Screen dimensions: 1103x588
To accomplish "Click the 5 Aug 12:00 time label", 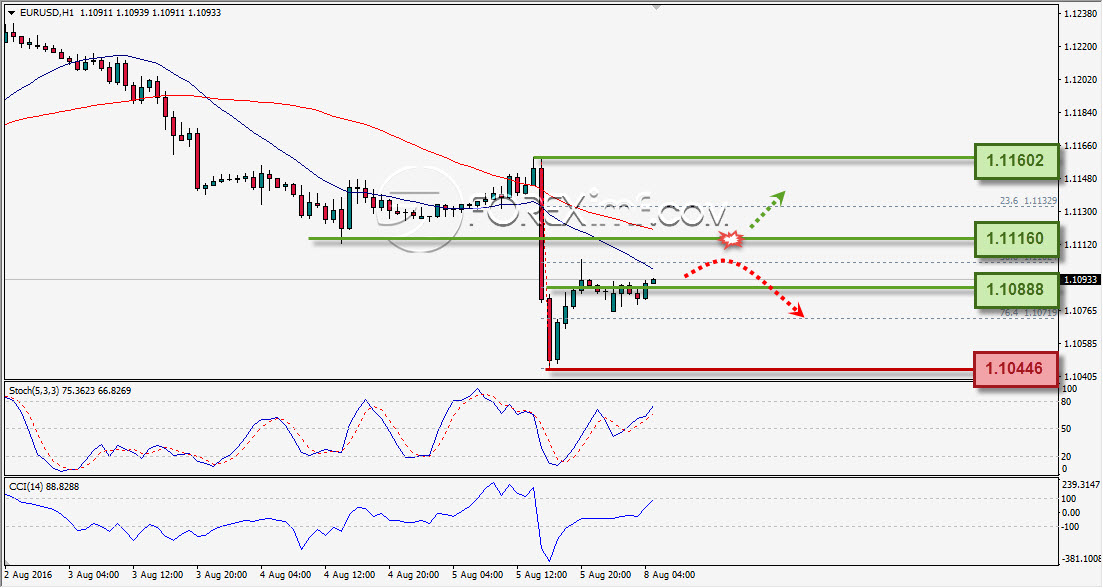I will [542, 575].
